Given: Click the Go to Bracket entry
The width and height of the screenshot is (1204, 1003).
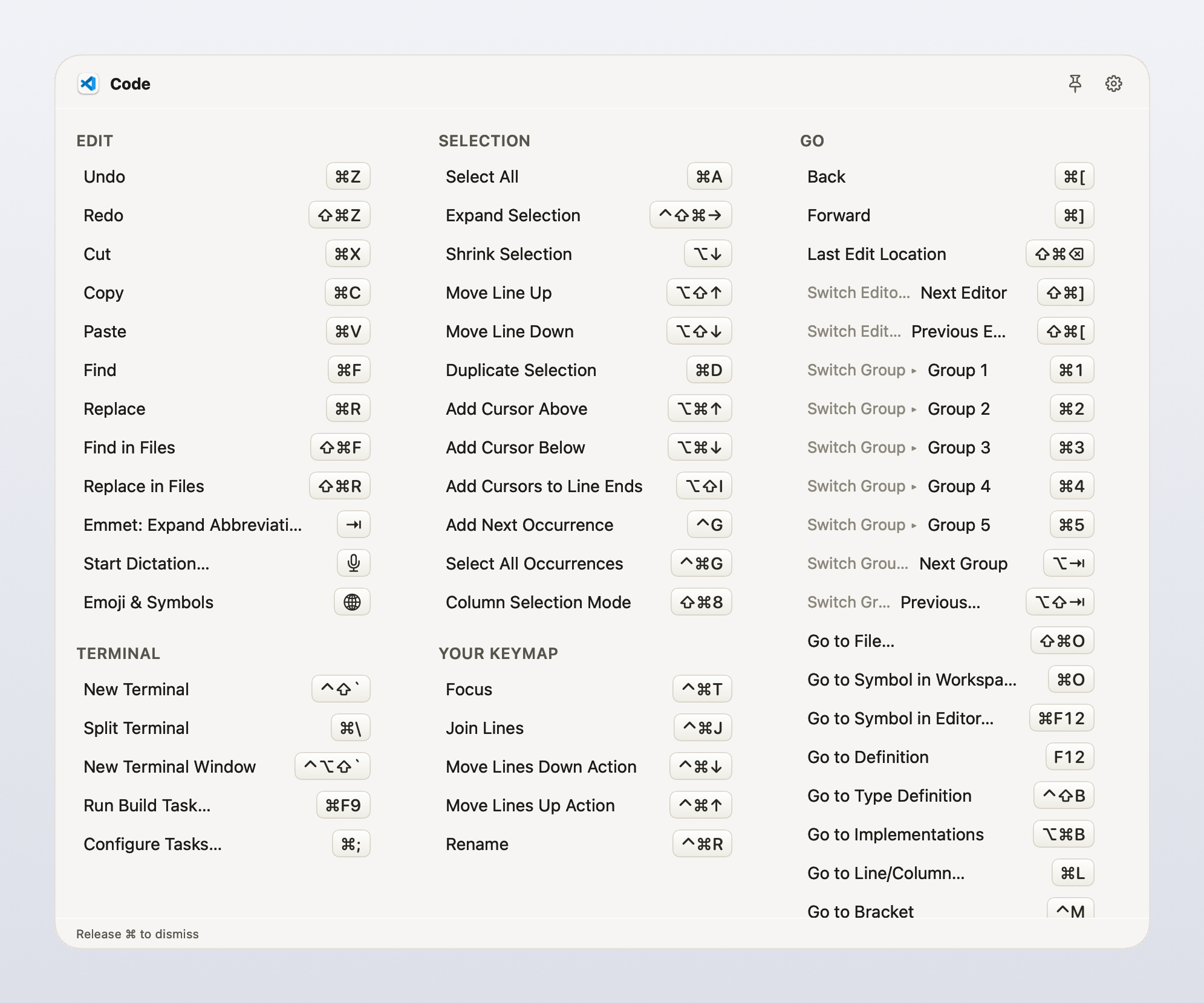Looking at the screenshot, I should click(948, 910).
